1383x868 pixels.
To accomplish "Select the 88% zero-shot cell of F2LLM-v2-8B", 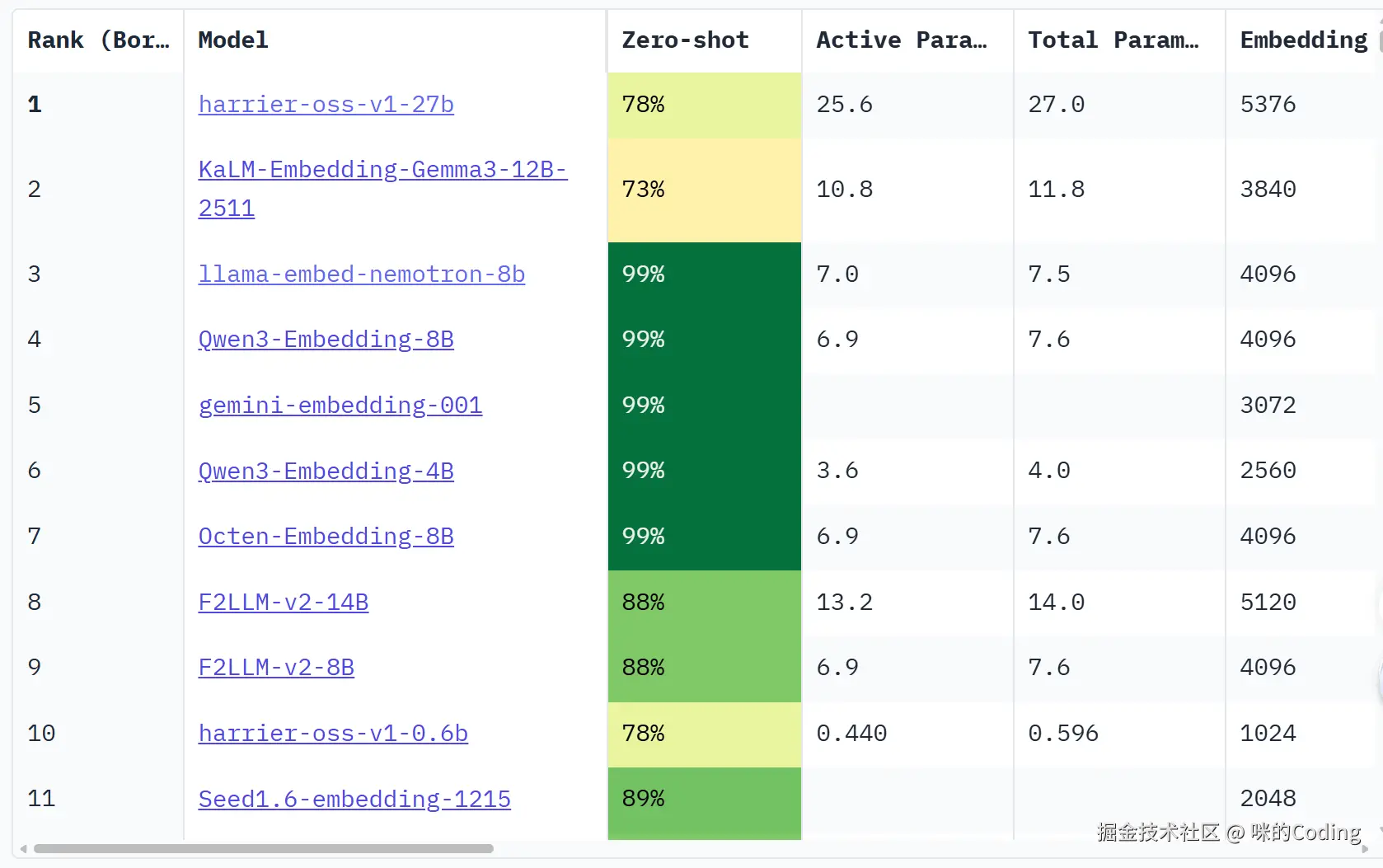I will point(705,668).
